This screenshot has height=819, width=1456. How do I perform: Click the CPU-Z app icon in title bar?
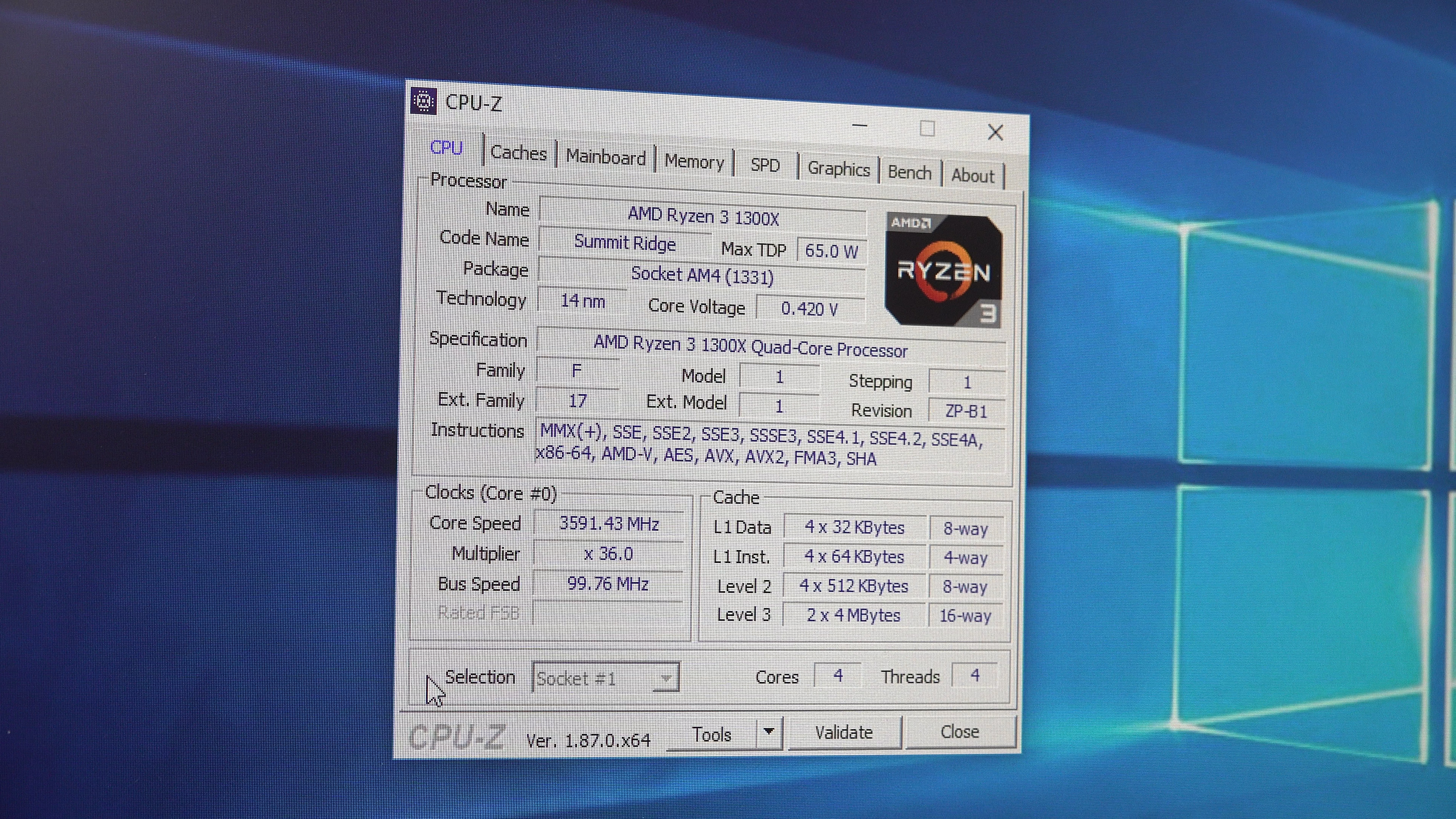(x=424, y=101)
